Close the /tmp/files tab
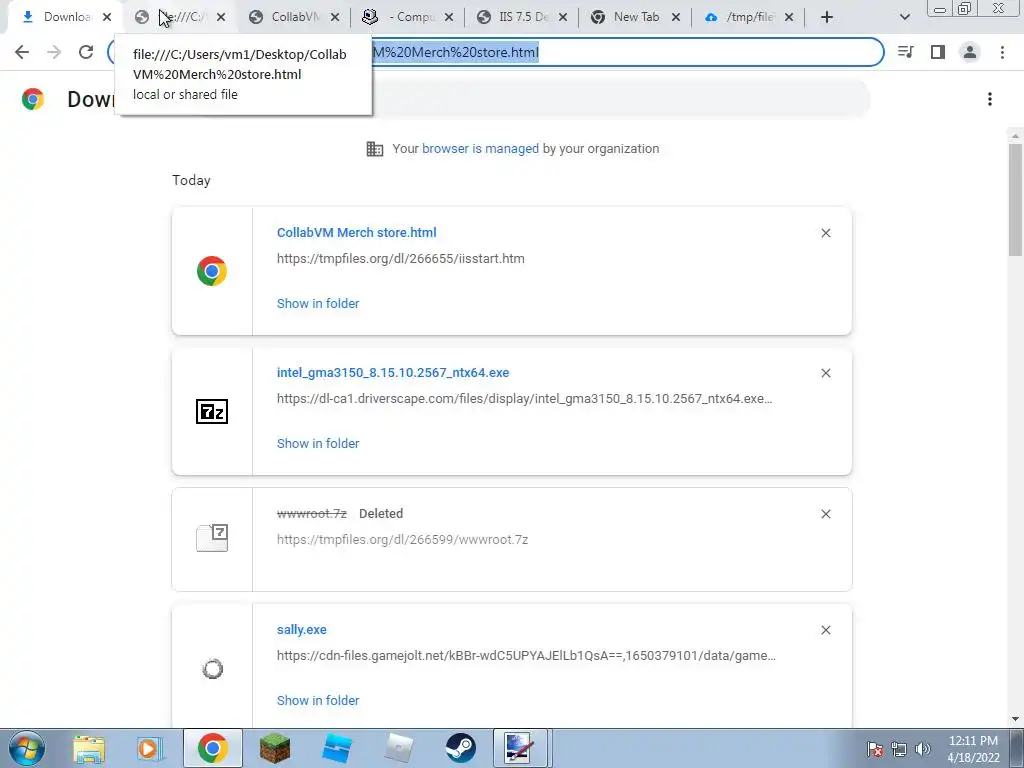 pyautogui.click(x=789, y=18)
